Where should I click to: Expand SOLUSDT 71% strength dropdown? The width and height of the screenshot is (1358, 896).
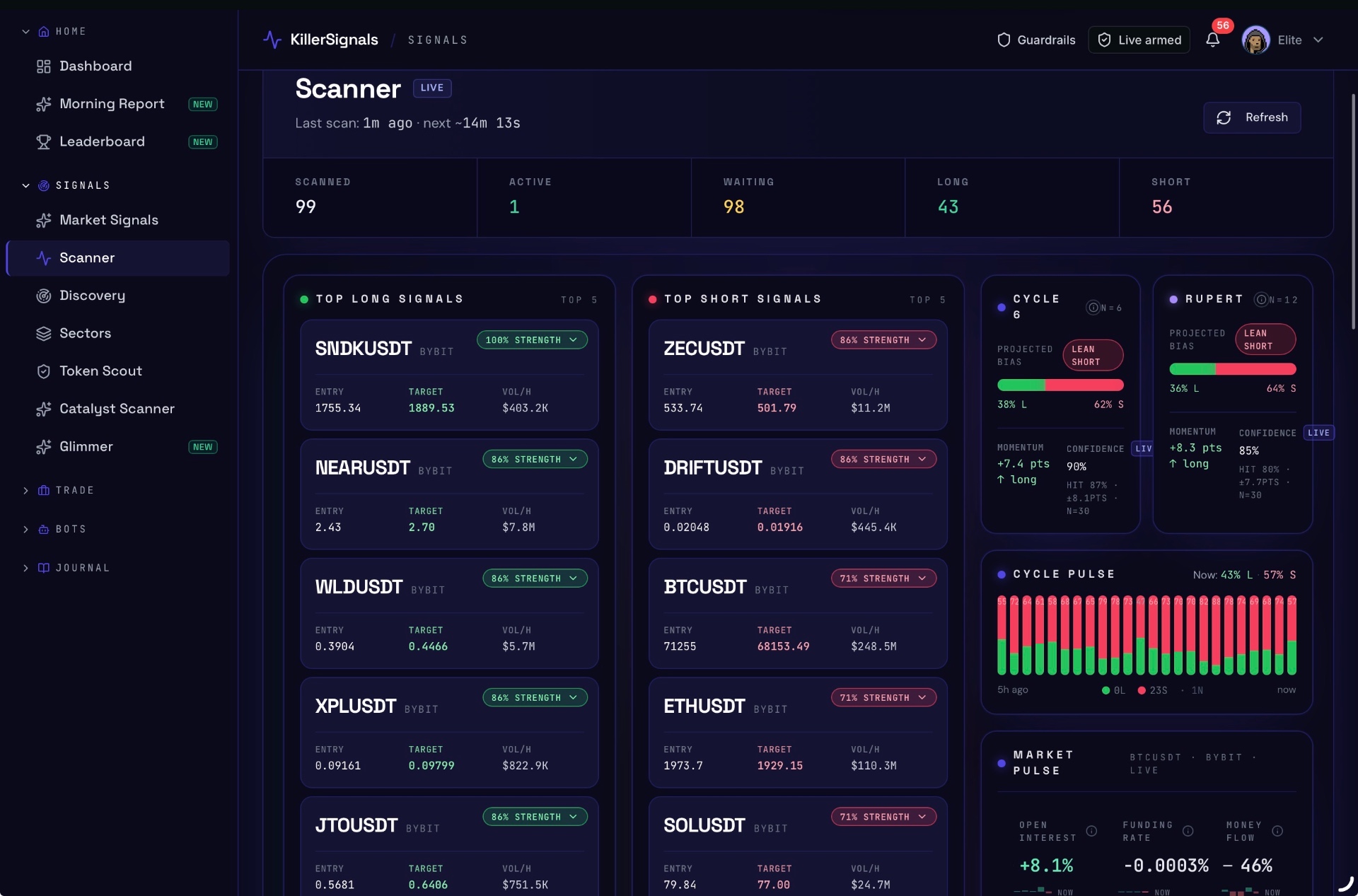[x=883, y=817]
